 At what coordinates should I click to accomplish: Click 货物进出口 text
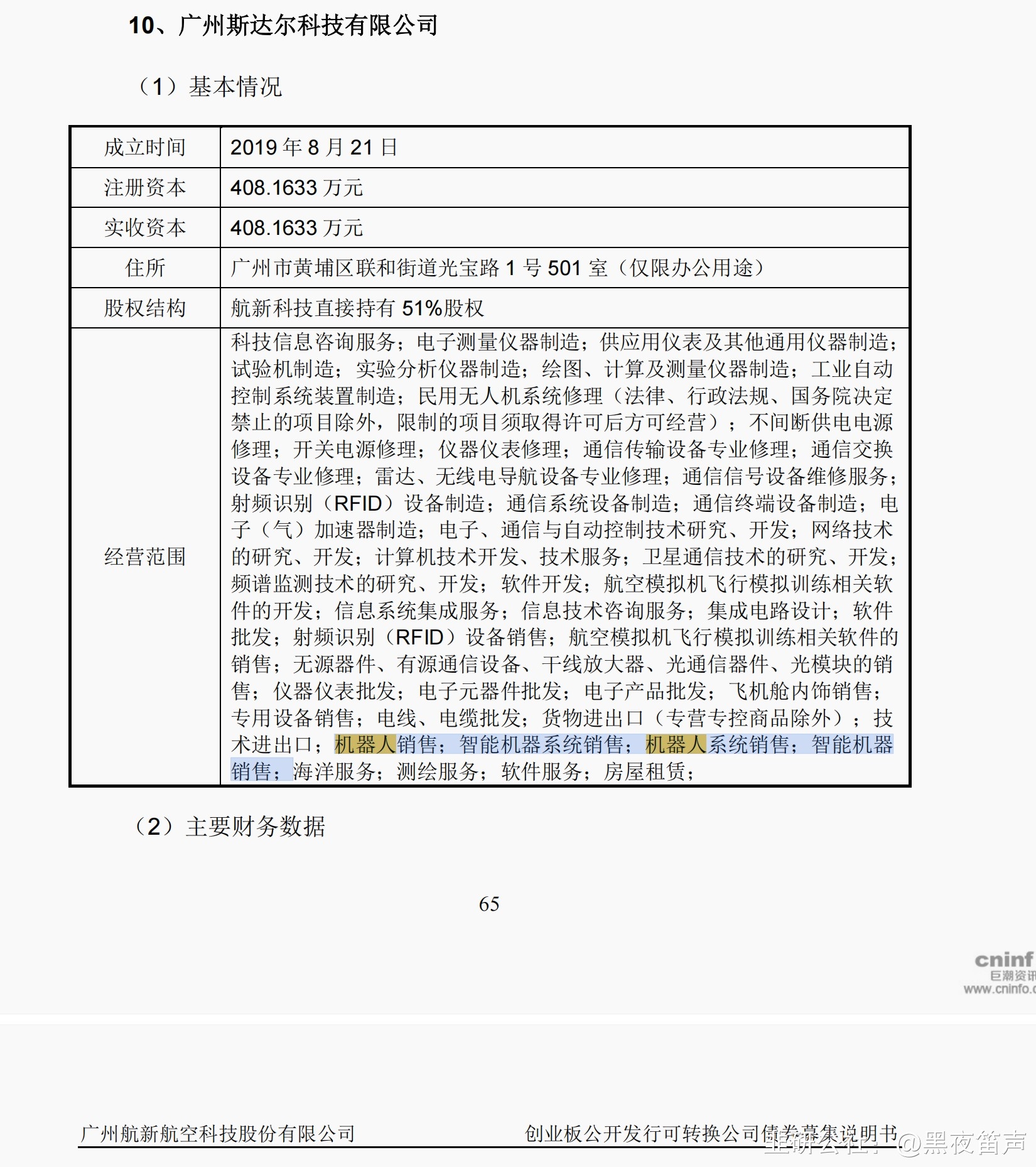[x=593, y=719]
